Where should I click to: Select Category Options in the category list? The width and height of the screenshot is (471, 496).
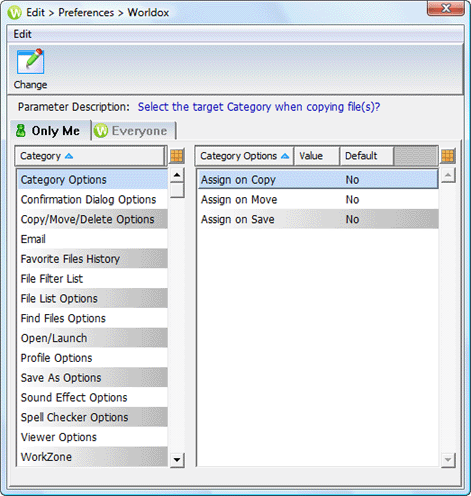click(x=92, y=180)
